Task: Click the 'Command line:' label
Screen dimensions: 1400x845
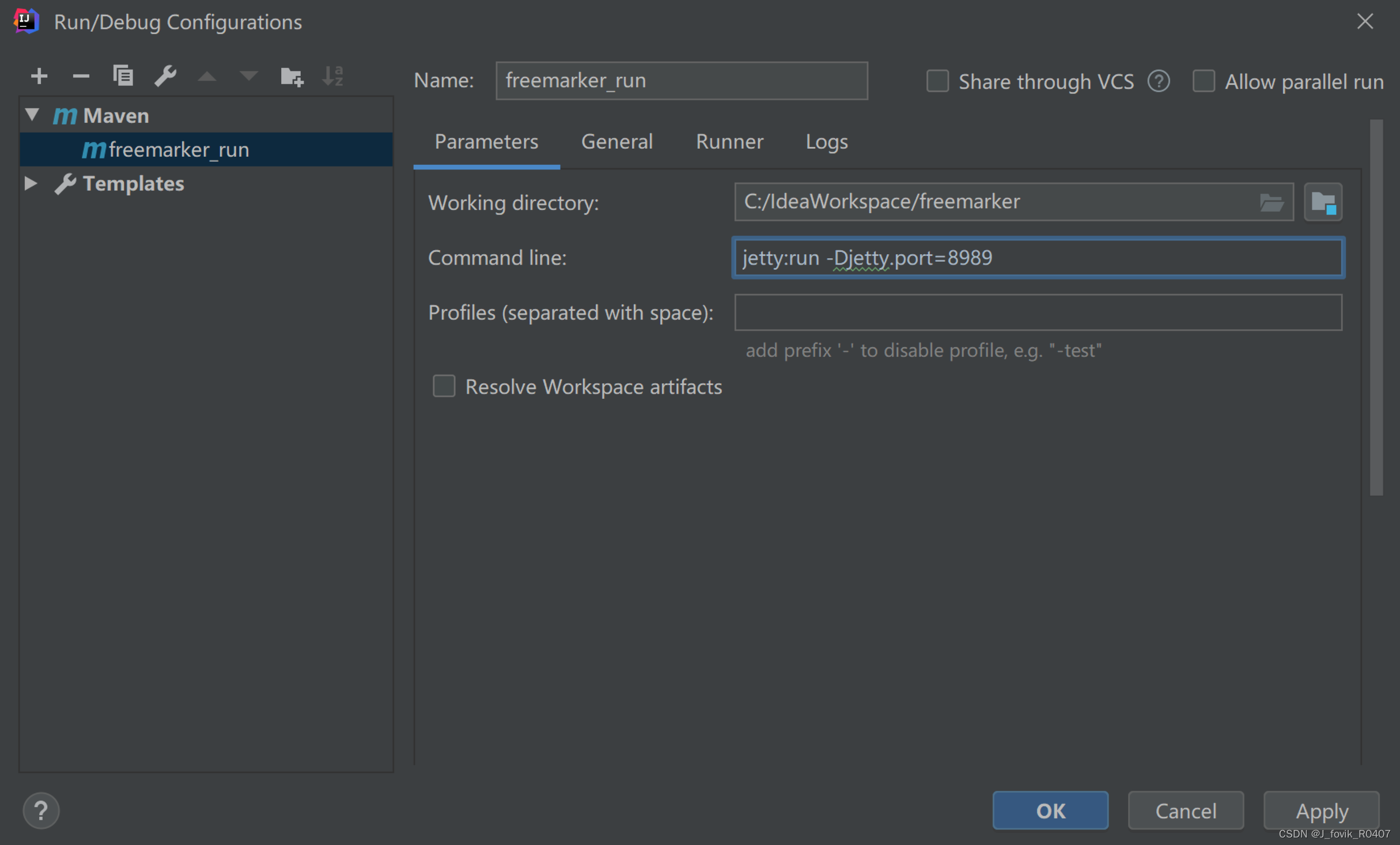Action: pos(497,258)
